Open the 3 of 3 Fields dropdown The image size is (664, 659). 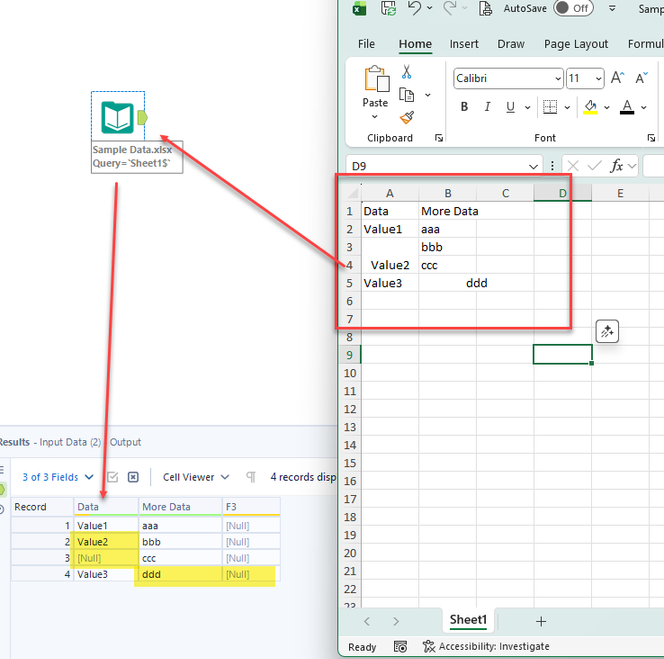(x=58, y=477)
